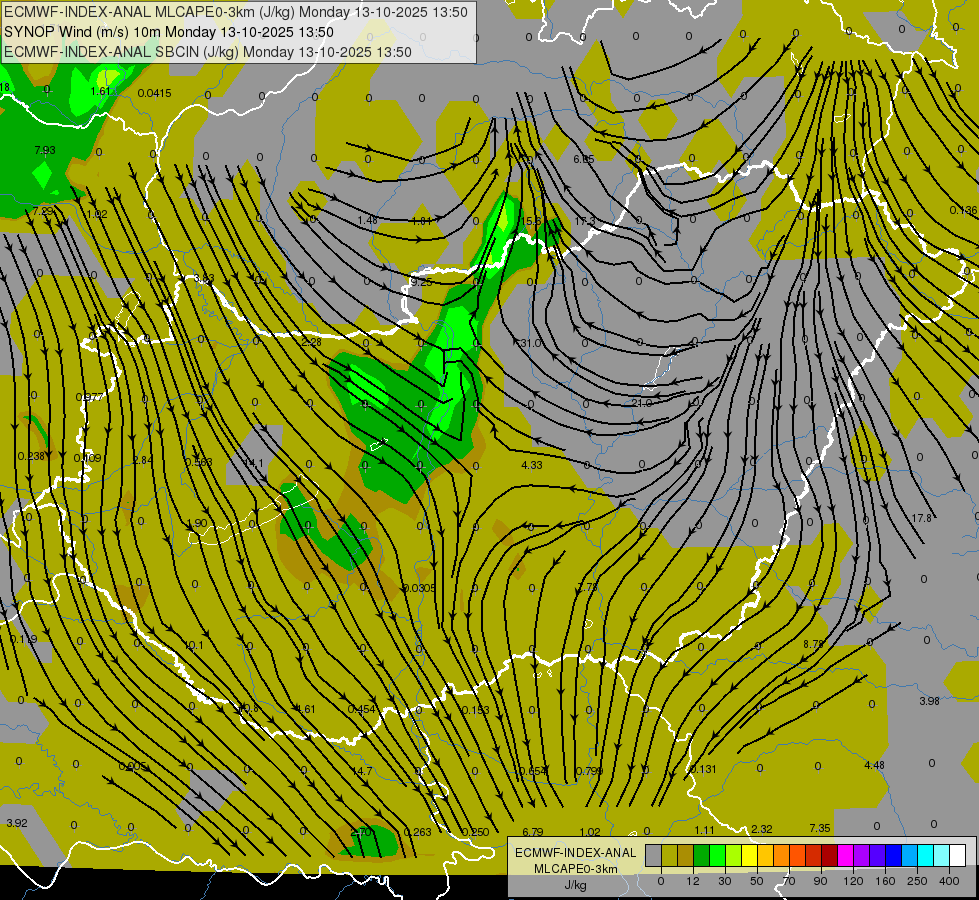Click the map value 2.32
Image resolution: width=979 pixels, height=900 pixels.
(x=762, y=829)
